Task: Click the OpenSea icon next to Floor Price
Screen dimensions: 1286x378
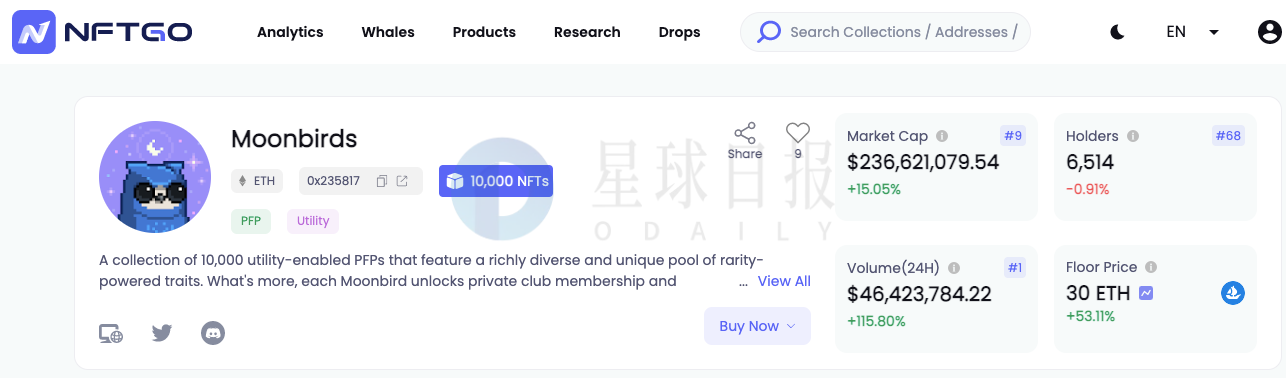Action: [x=1233, y=293]
